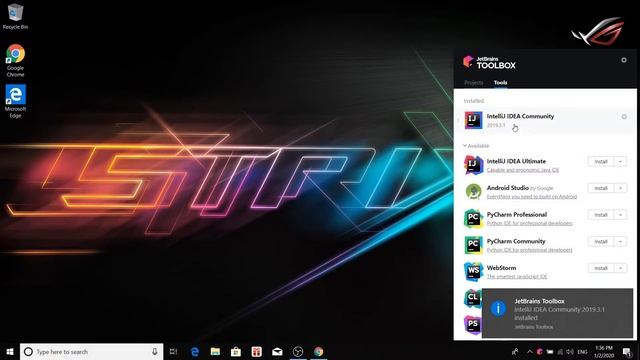Install PyCharm Community
The width and height of the screenshot is (640, 360).
(x=601, y=242)
